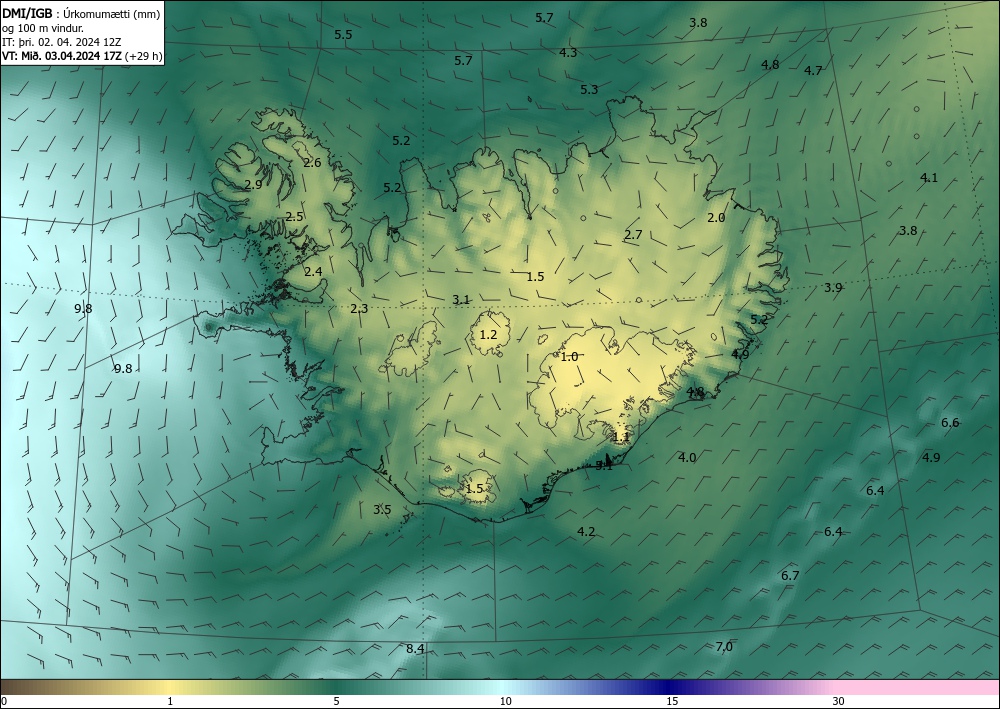Click the 3.9 value east of Iceland
The width and height of the screenshot is (1000, 709).
tap(833, 288)
